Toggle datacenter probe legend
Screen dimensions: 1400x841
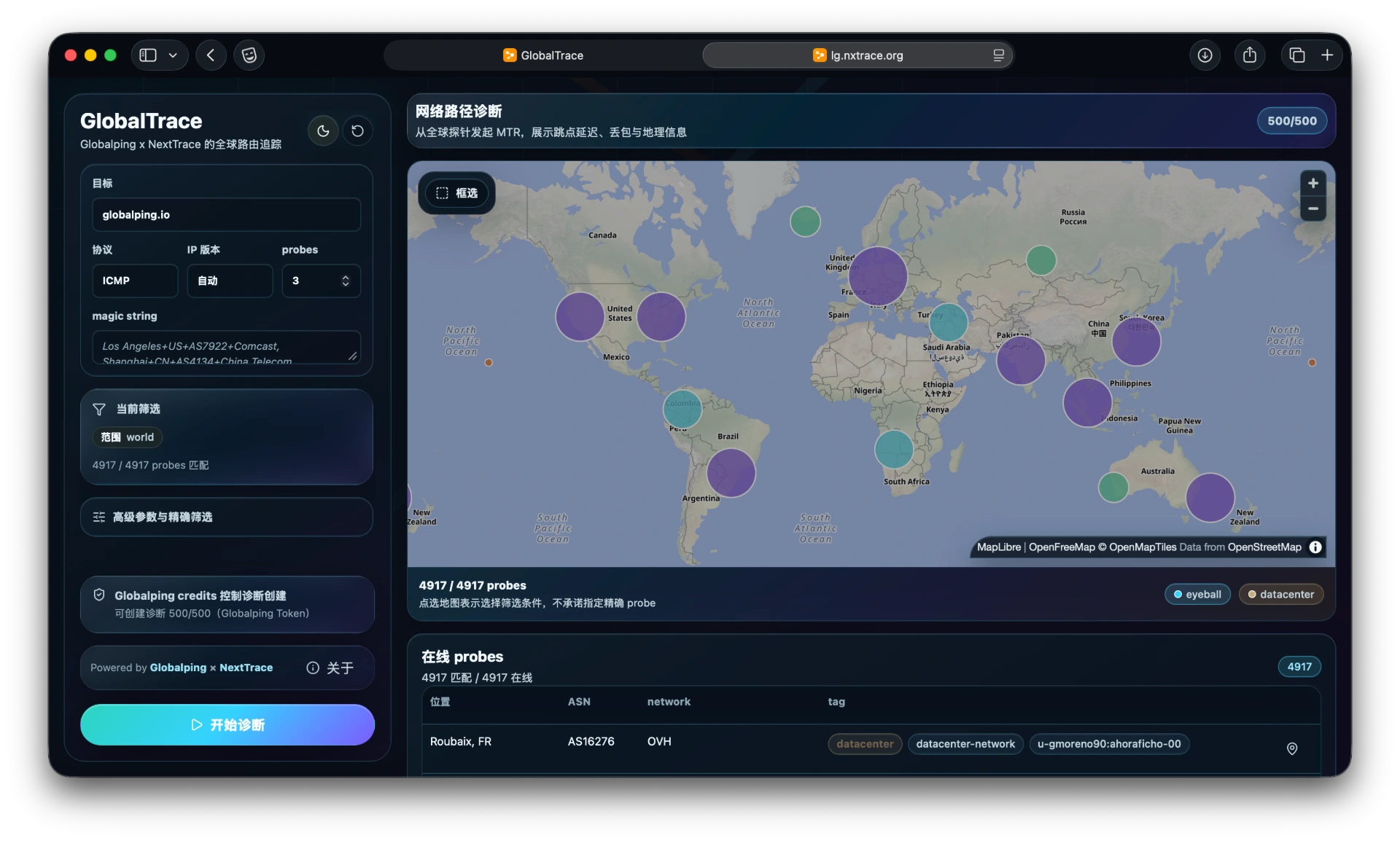[x=1280, y=595]
